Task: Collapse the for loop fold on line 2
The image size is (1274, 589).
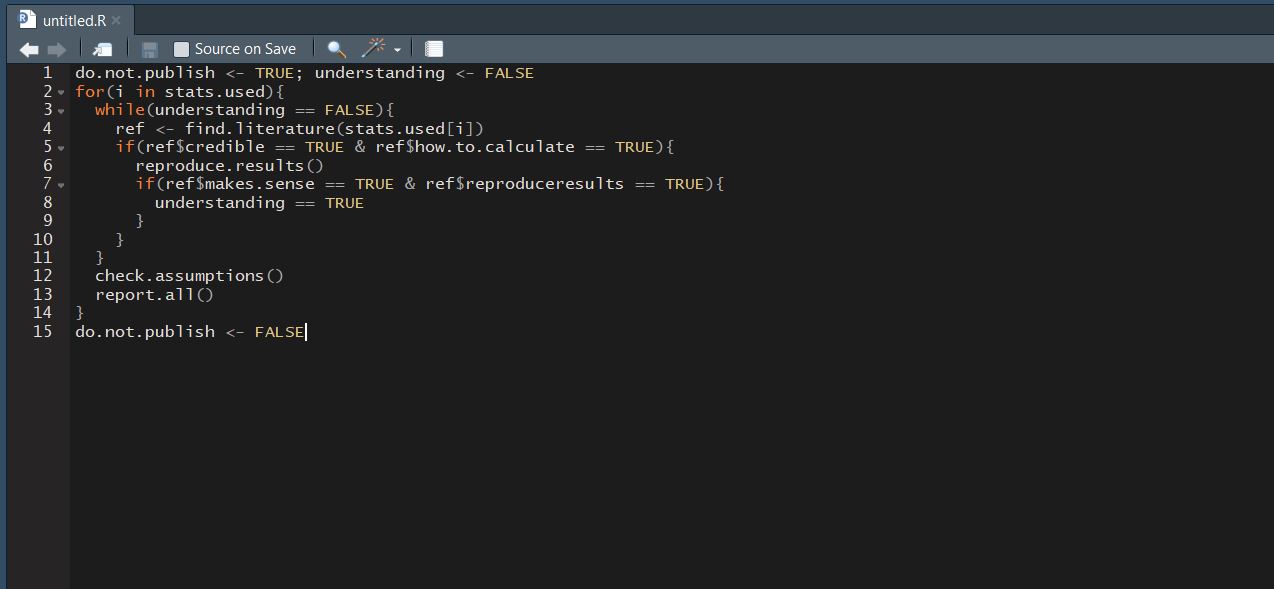Action: click(x=61, y=92)
